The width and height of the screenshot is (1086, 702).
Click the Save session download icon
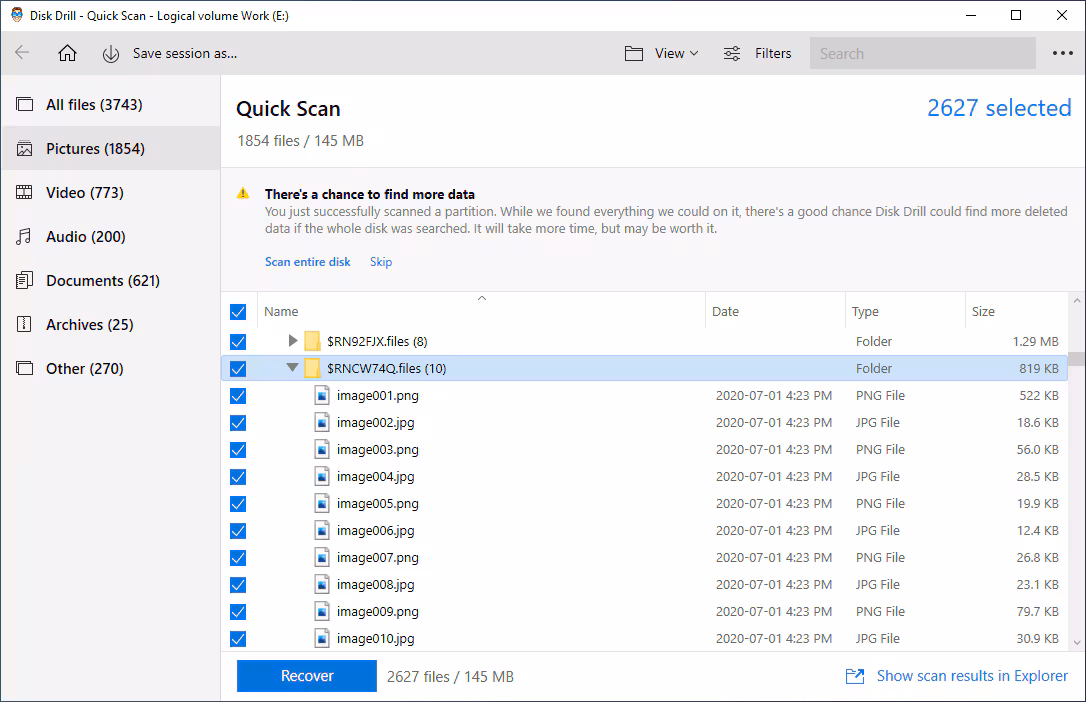coord(111,54)
